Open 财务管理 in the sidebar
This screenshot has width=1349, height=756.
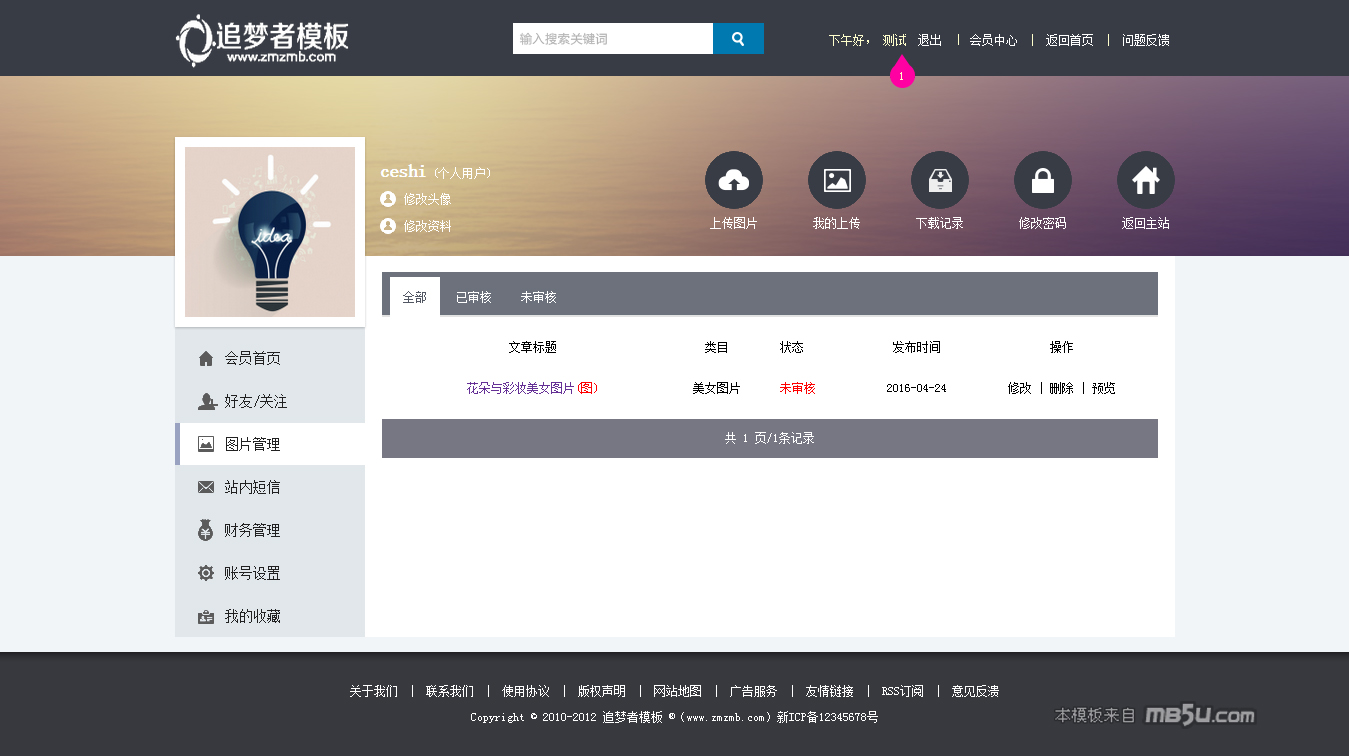252,530
